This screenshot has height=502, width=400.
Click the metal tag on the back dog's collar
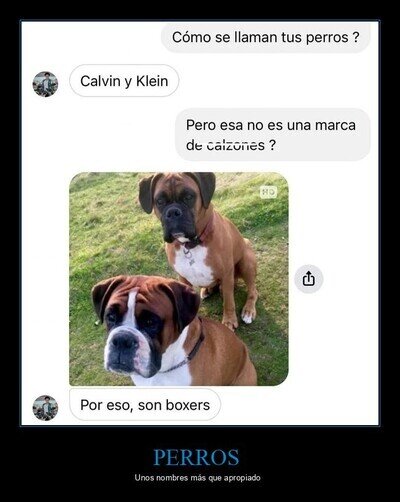(189, 257)
